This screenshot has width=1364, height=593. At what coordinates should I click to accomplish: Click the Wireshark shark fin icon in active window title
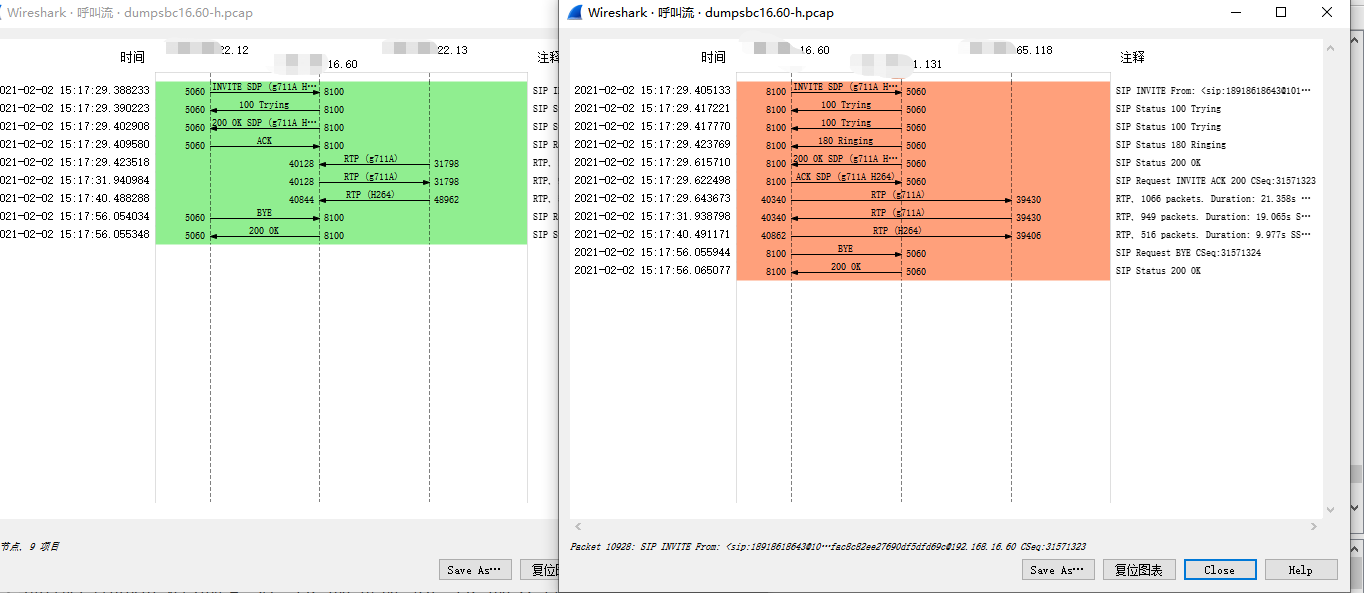(573, 12)
